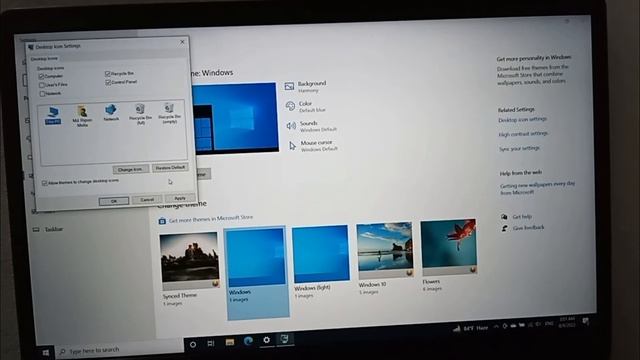Image resolution: width=640 pixels, height=360 pixels.
Task: Open the Background Harmony setting
Action: [306, 87]
